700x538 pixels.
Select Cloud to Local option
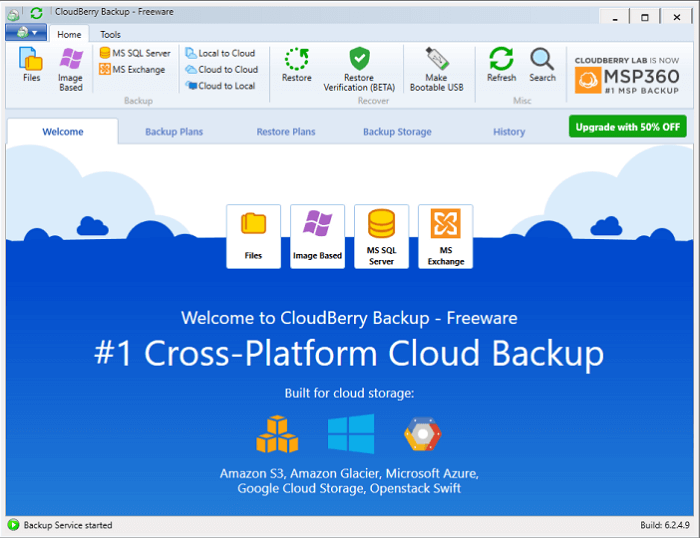220,86
